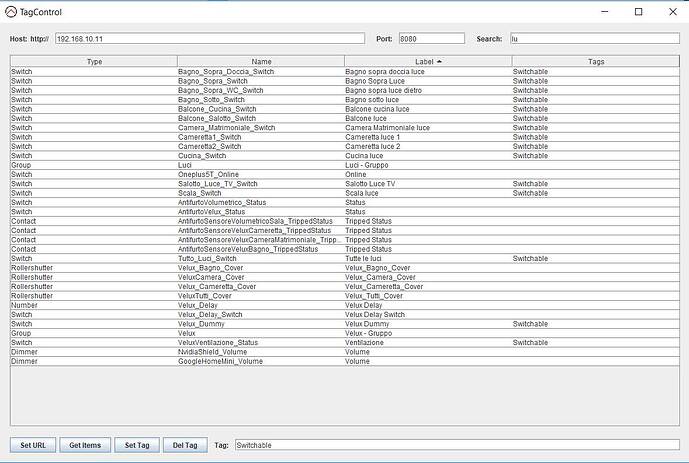The height and width of the screenshot is (463, 689).
Task: Sort table by the Type column header
Action: 93,62
